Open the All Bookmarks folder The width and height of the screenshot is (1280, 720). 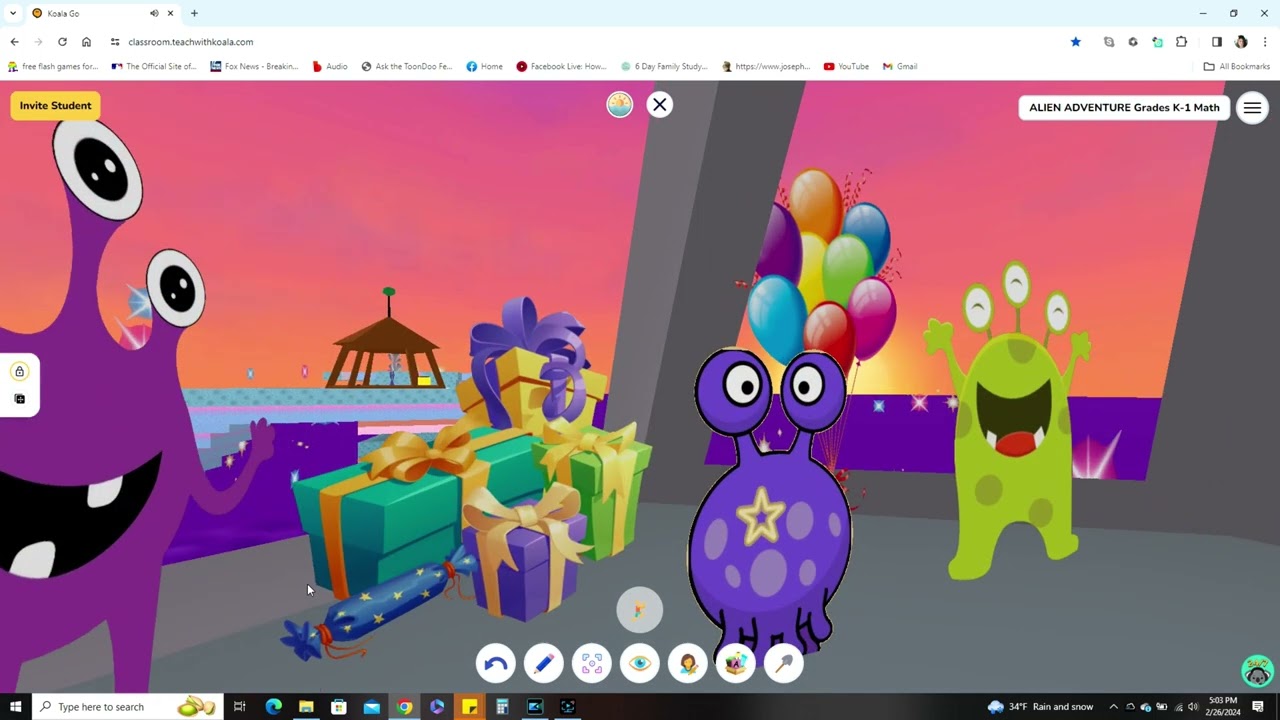[x=1237, y=67]
